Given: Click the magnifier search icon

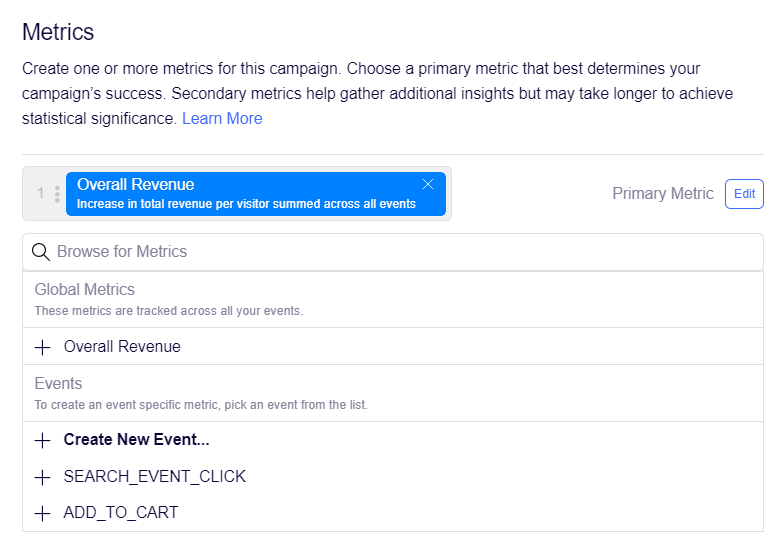Looking at the screenshot, I should click(x=41, y=252).
